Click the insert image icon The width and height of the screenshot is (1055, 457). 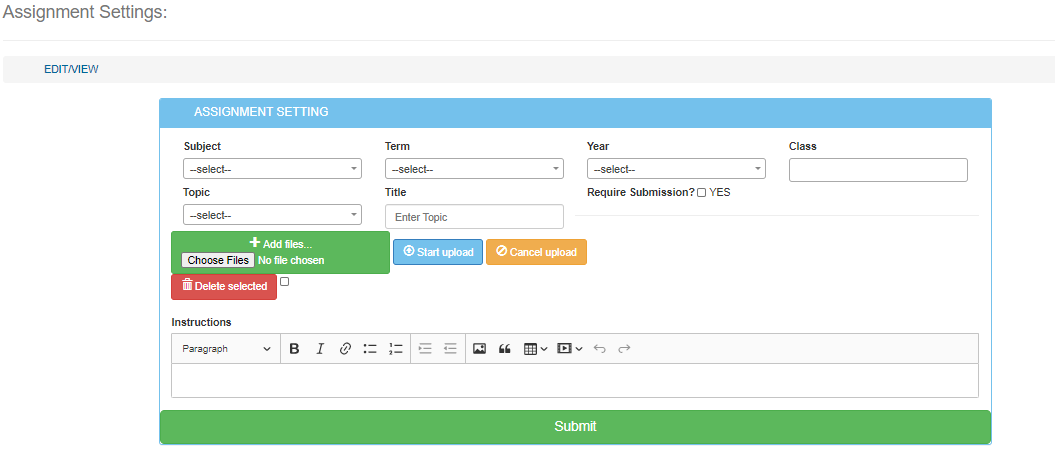pyautogui.click(x=479, y=349)
